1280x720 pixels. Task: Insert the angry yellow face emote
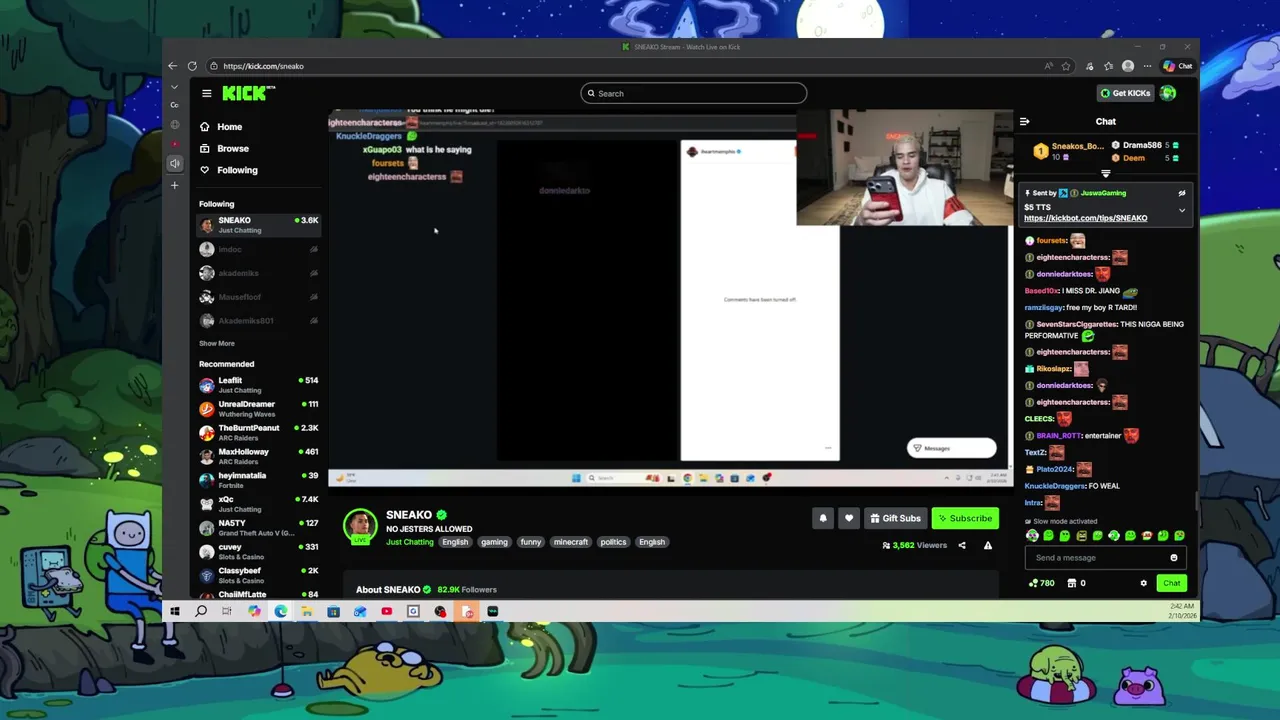1081,536
